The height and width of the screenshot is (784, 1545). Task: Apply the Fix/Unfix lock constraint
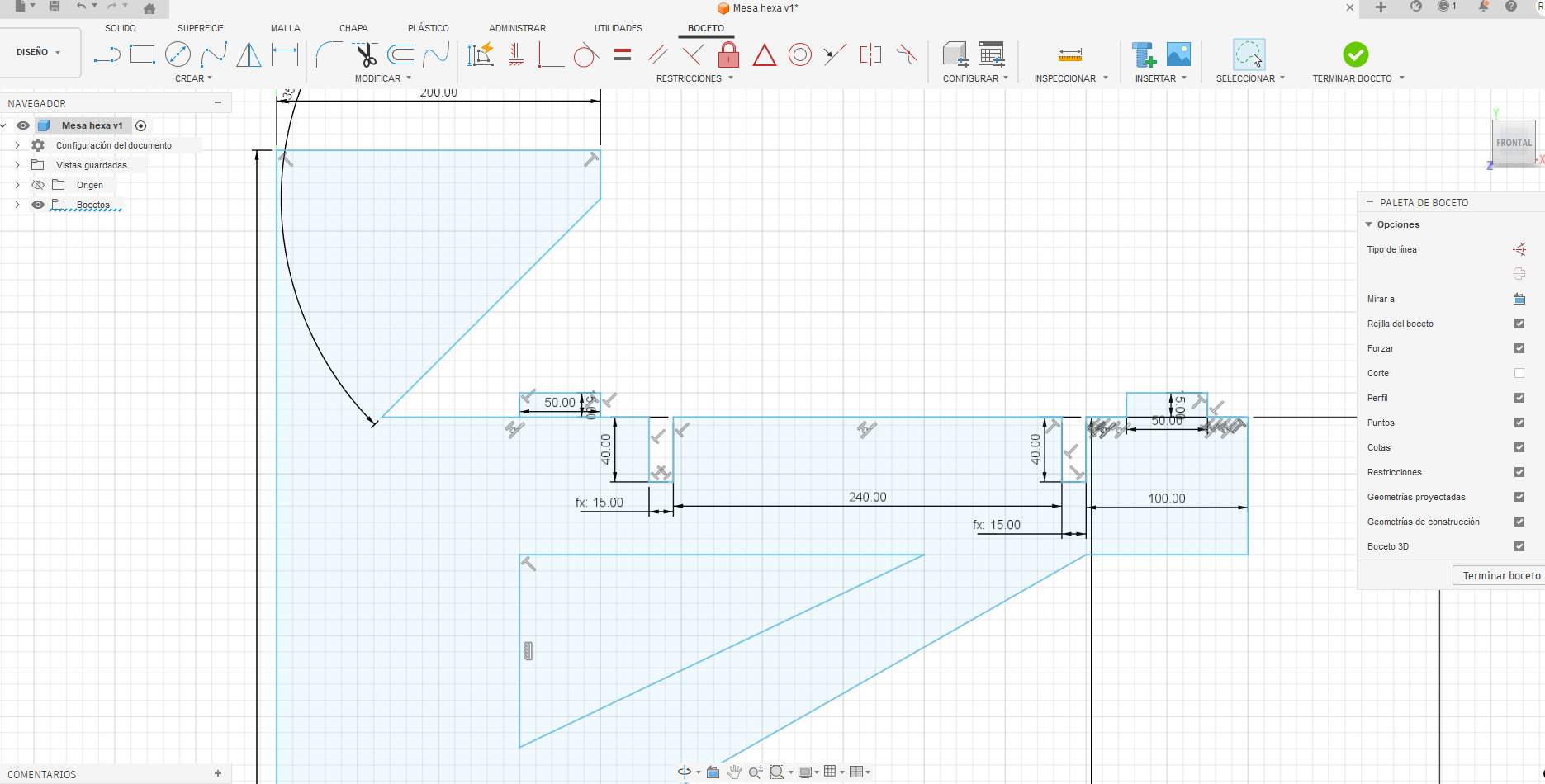pyautogui.click(x=728, y=55)
